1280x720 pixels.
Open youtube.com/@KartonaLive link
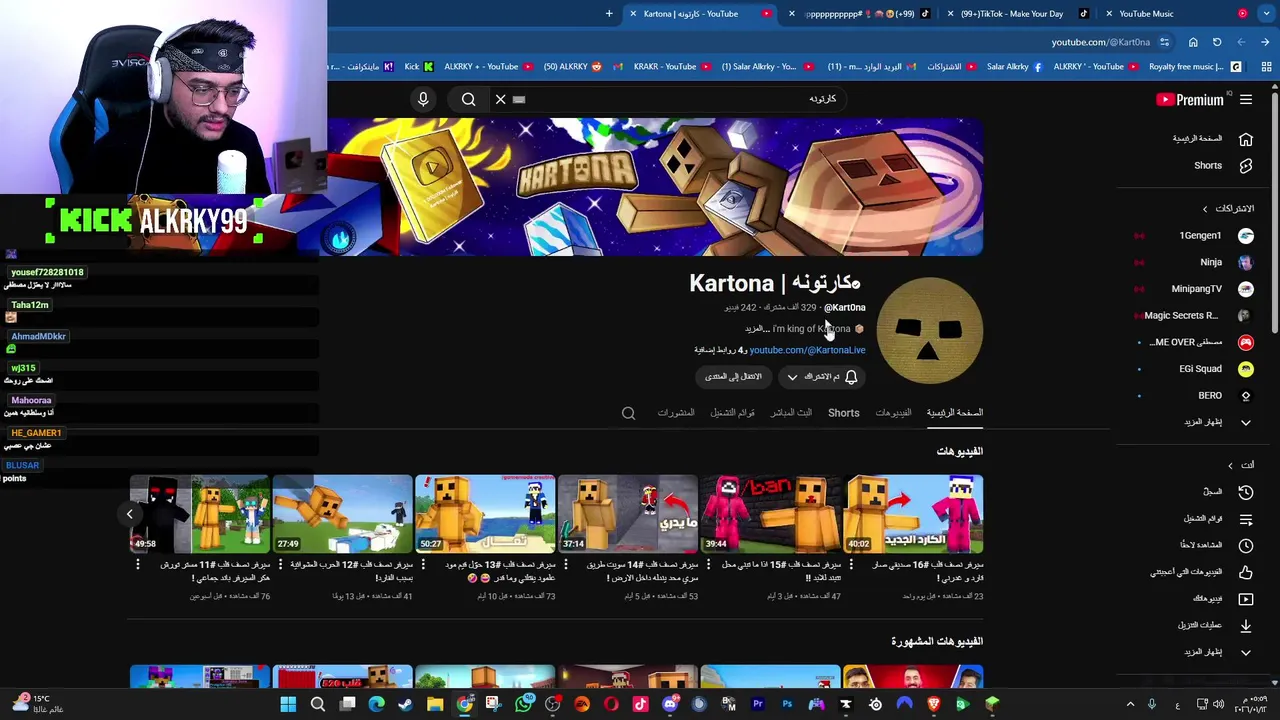point(807,350)
